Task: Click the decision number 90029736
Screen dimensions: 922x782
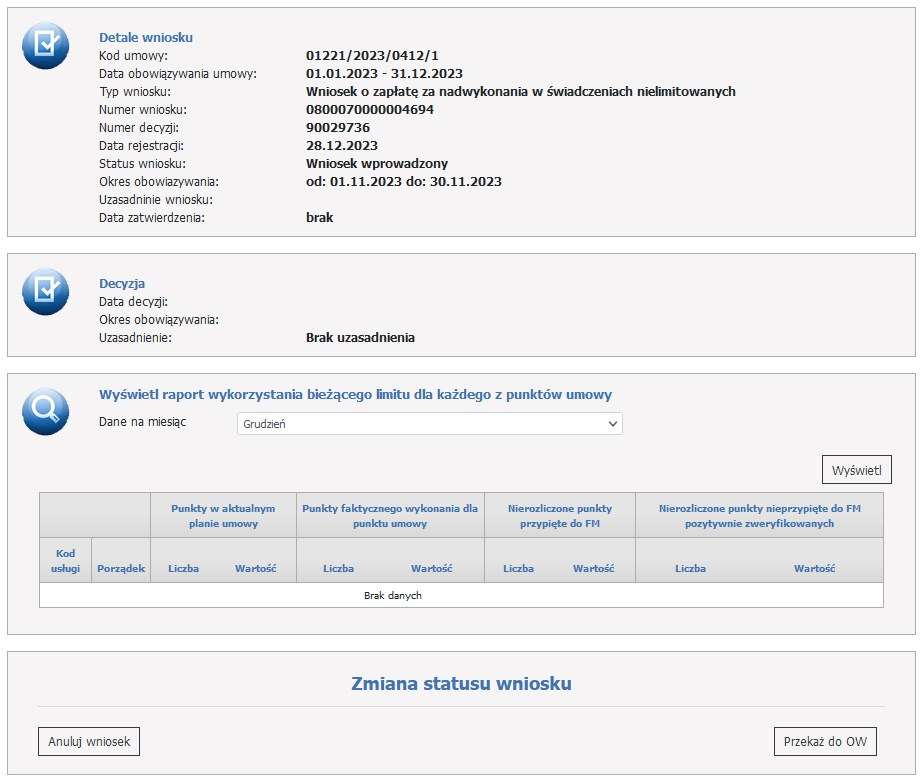Action: [x=338, y=128]
